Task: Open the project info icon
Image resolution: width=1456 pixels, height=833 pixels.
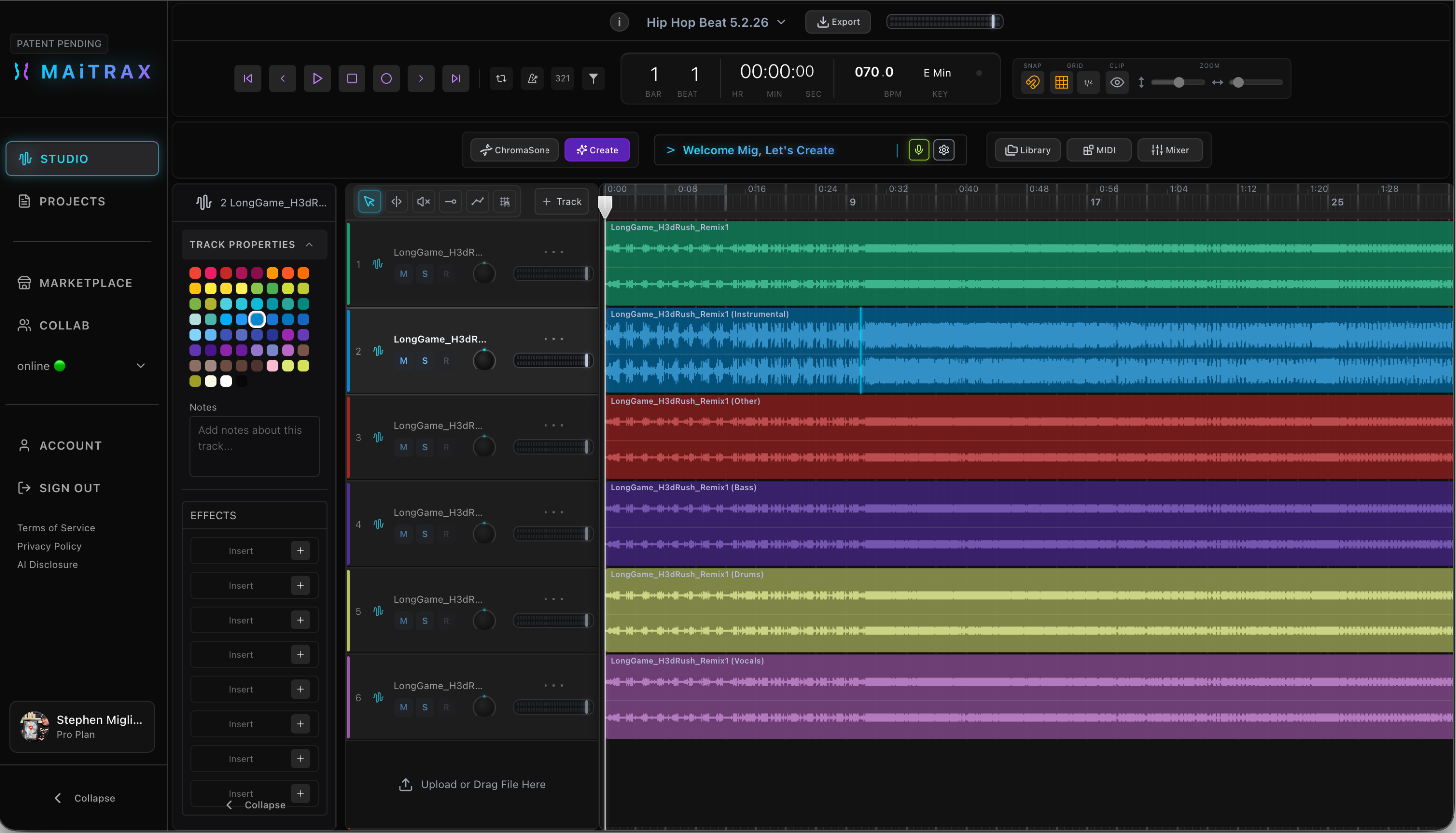Action: tap(619, 22)
